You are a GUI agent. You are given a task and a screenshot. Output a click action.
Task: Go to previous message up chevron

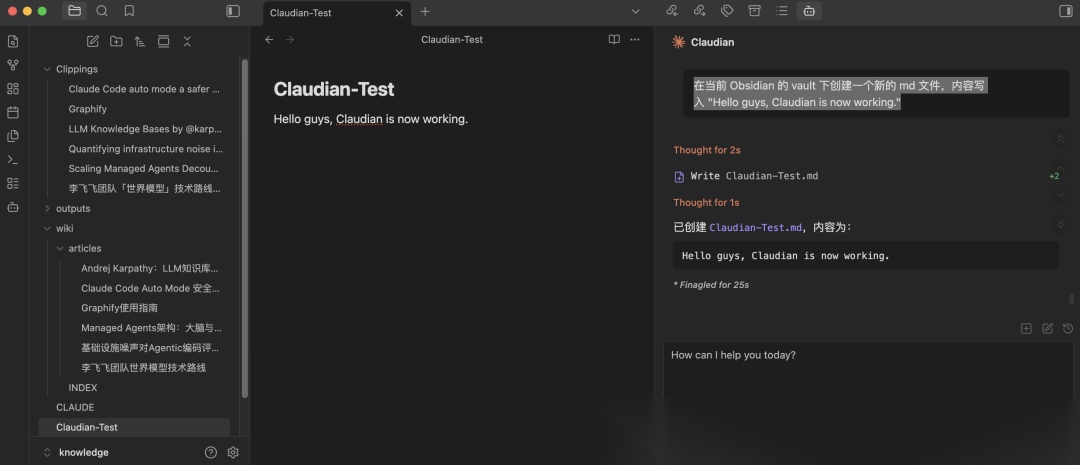point(1061,167)
